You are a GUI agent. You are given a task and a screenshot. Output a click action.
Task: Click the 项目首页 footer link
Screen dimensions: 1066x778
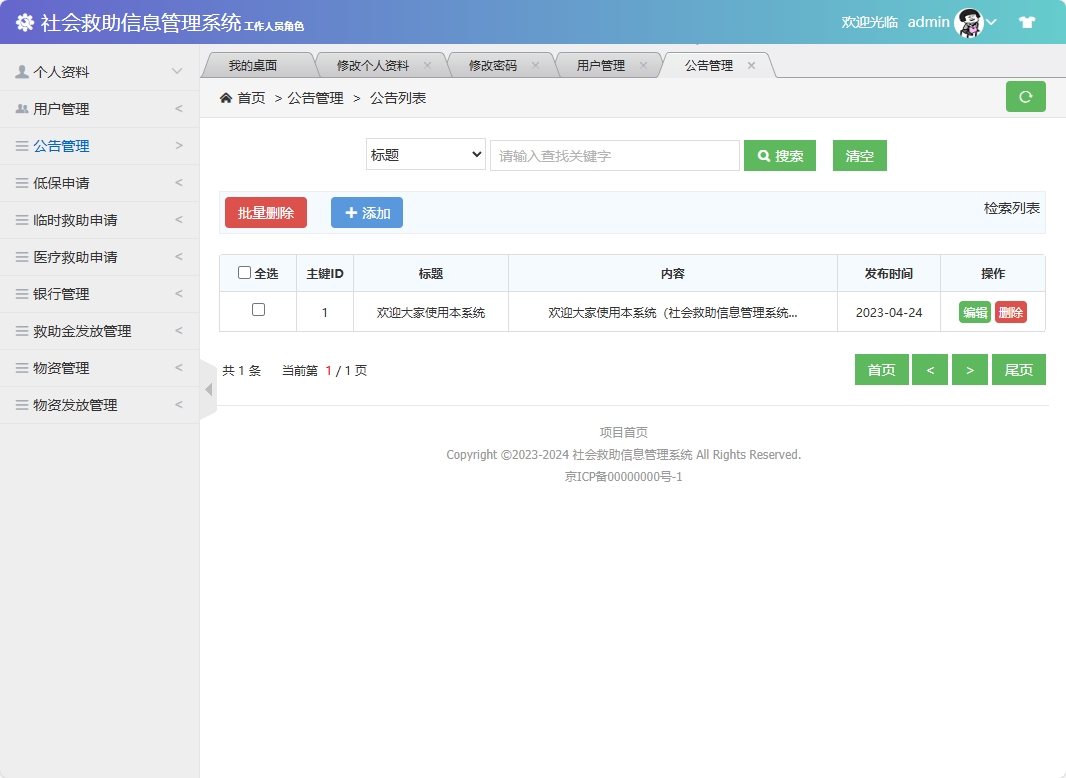coord(622,432)
